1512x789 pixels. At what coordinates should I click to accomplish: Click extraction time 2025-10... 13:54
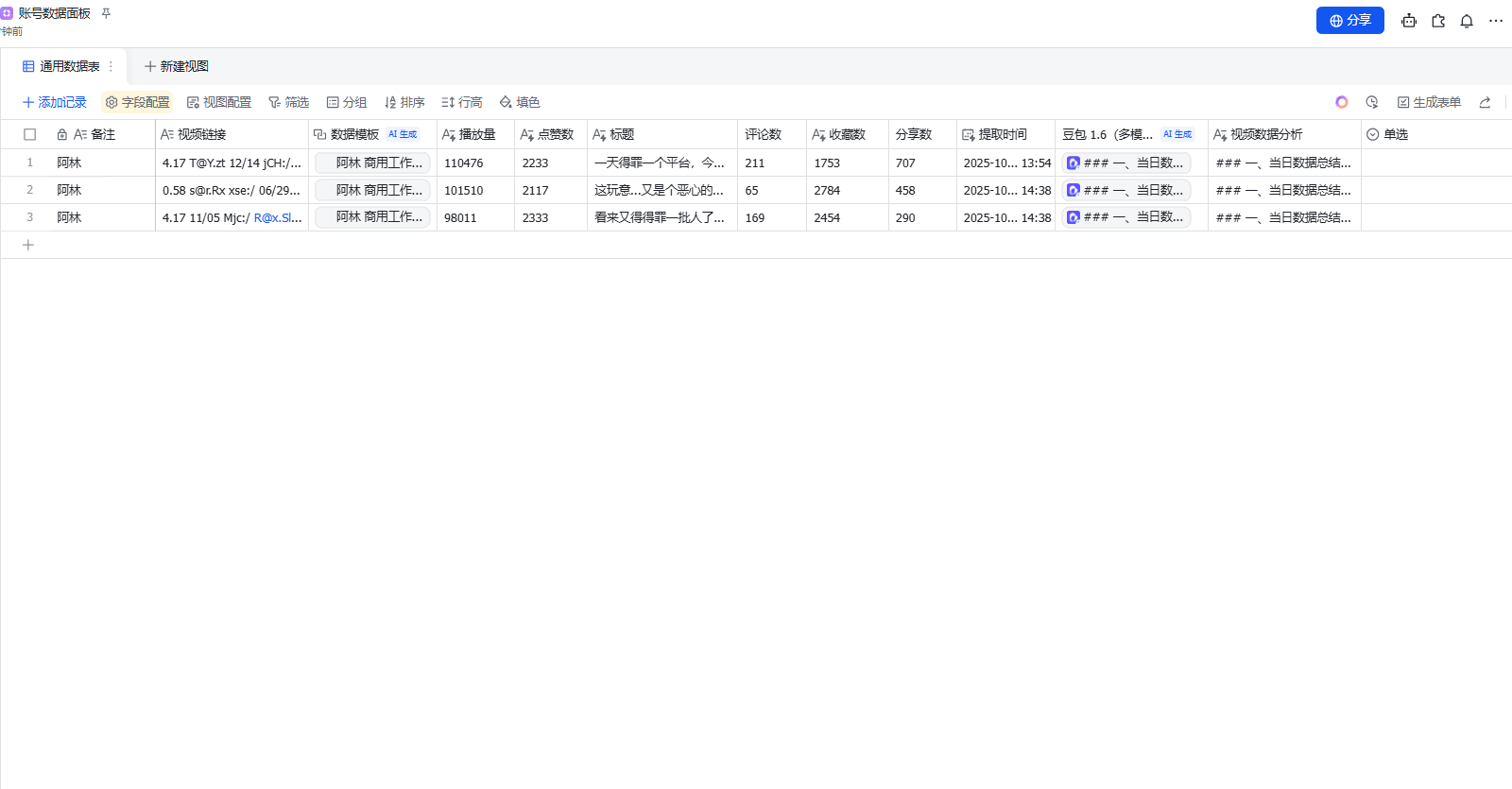pos(1005,163)
